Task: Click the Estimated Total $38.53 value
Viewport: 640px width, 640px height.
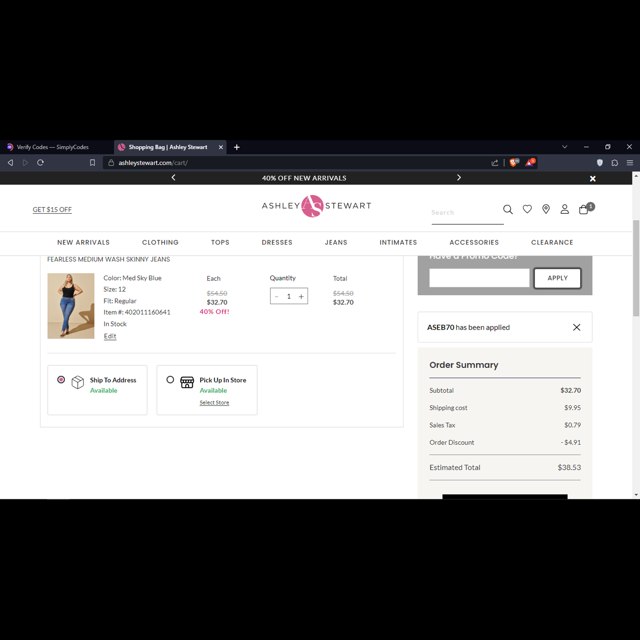Action: click(569, 467)
